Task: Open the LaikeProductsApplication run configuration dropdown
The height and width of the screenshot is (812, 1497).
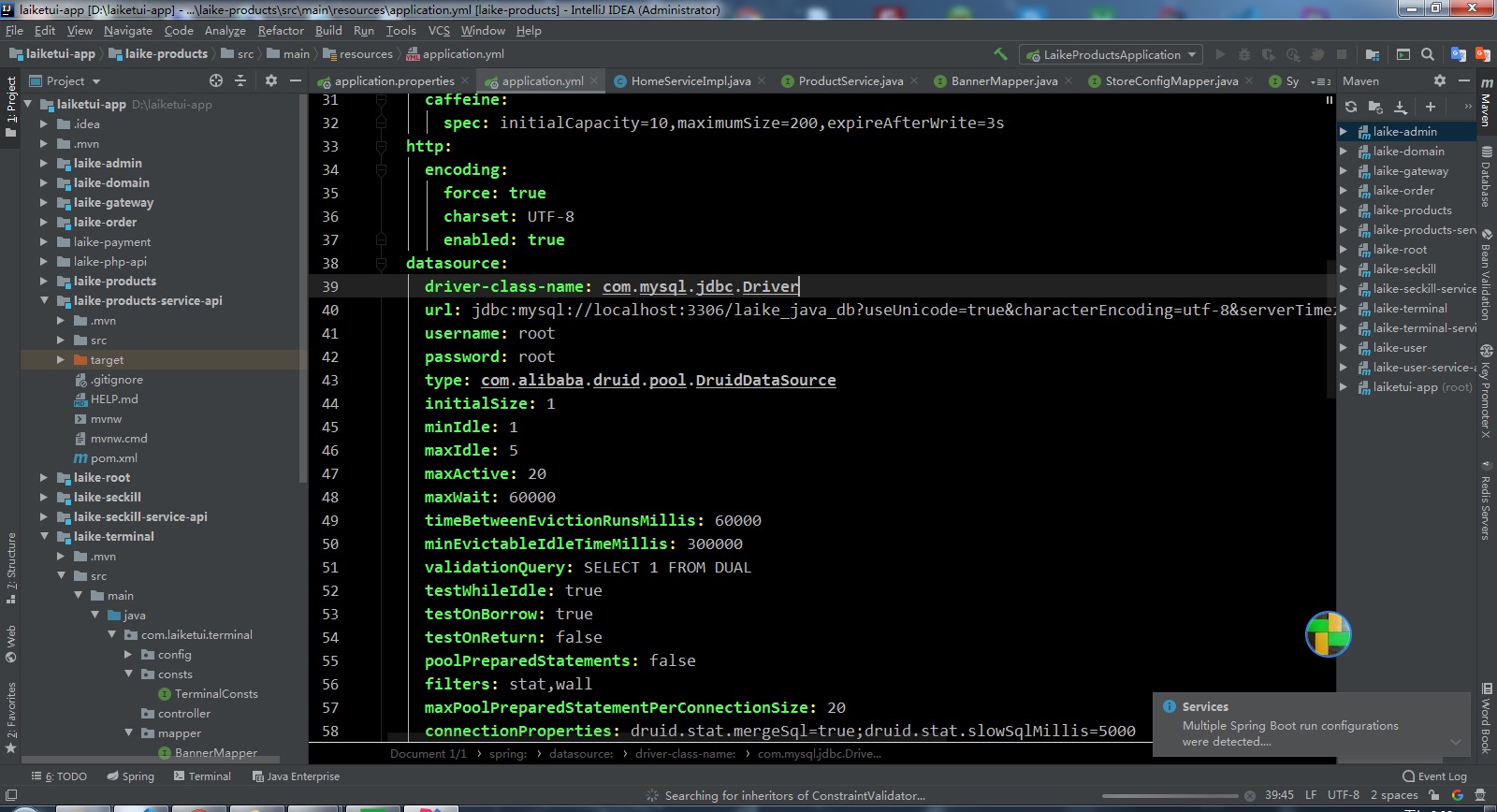Action: tap(1111, 54)
